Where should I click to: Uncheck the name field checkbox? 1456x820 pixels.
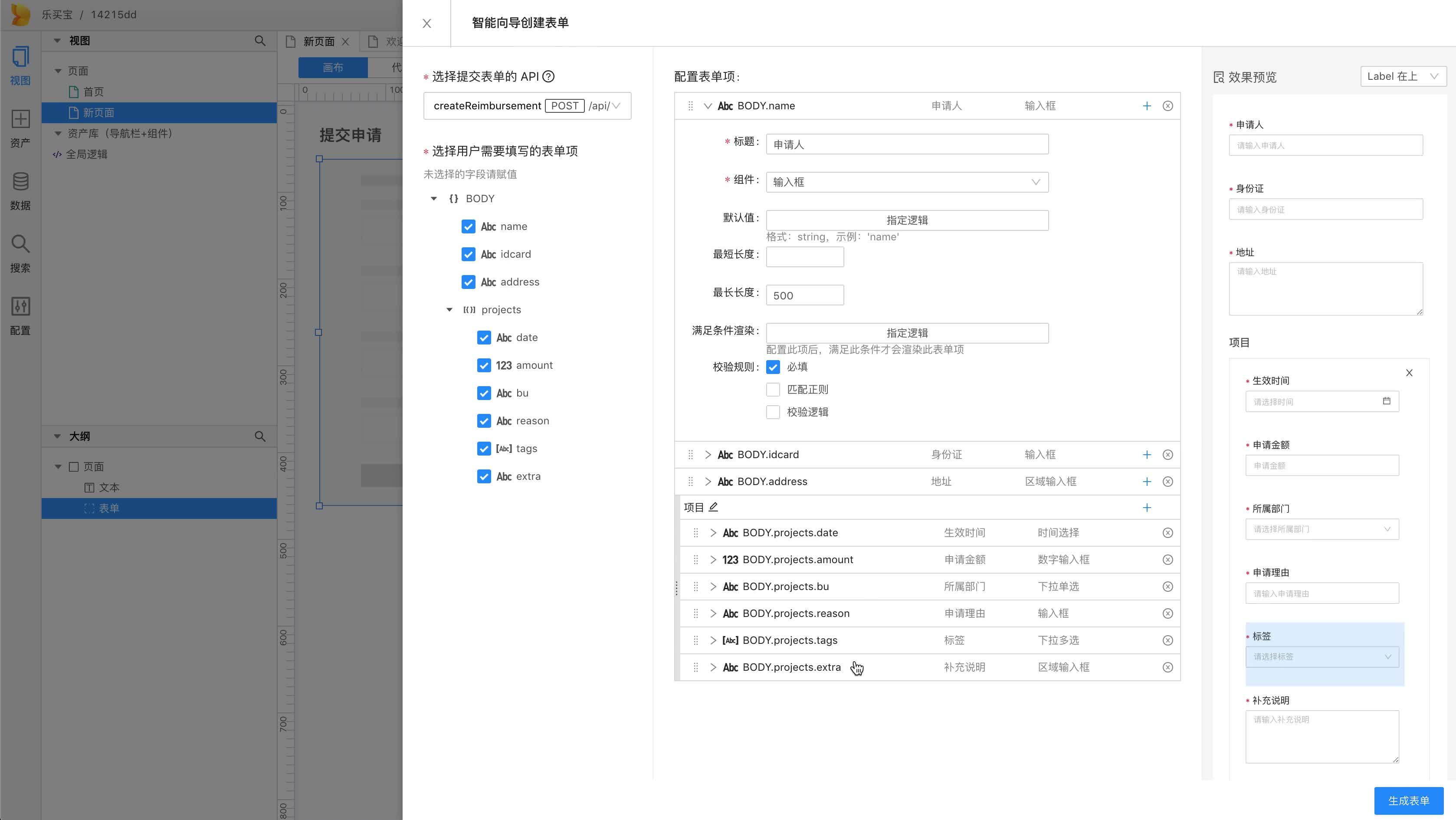pos(468,226)
